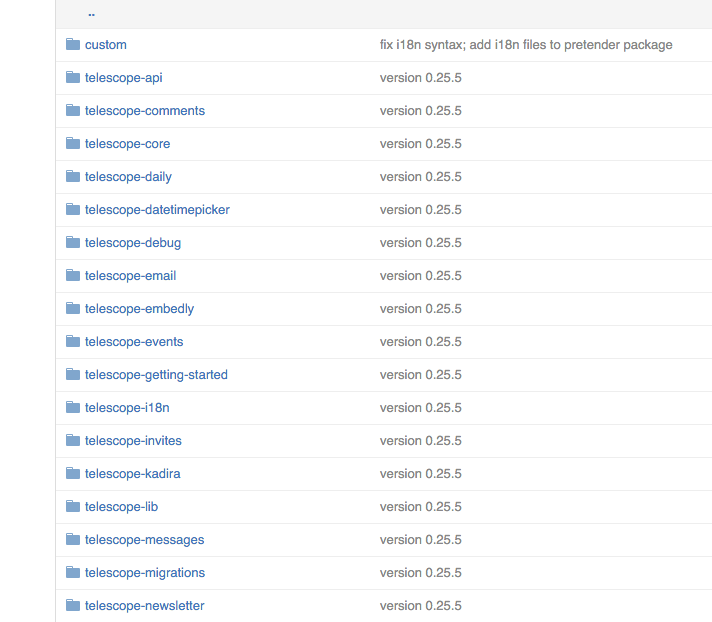Open the telescope-i18n folder

[127, 408]
